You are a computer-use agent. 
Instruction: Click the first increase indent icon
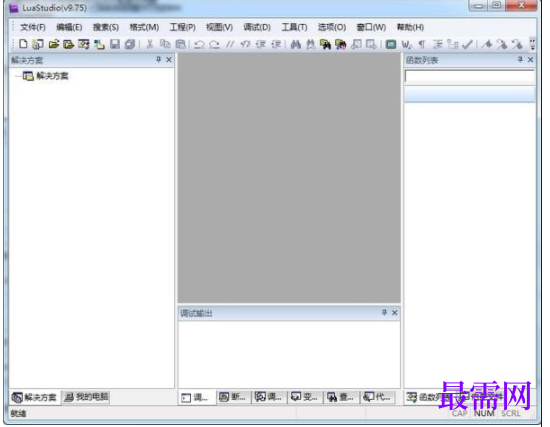pos(260,44)
